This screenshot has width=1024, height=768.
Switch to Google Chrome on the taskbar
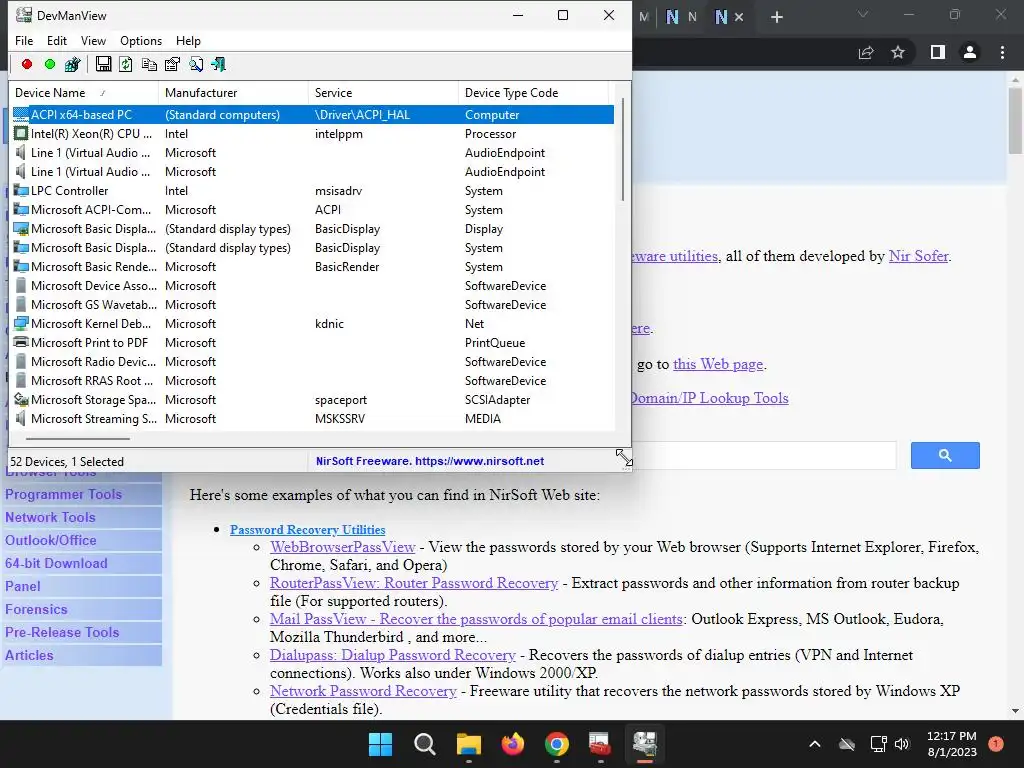tap(556, 744)
